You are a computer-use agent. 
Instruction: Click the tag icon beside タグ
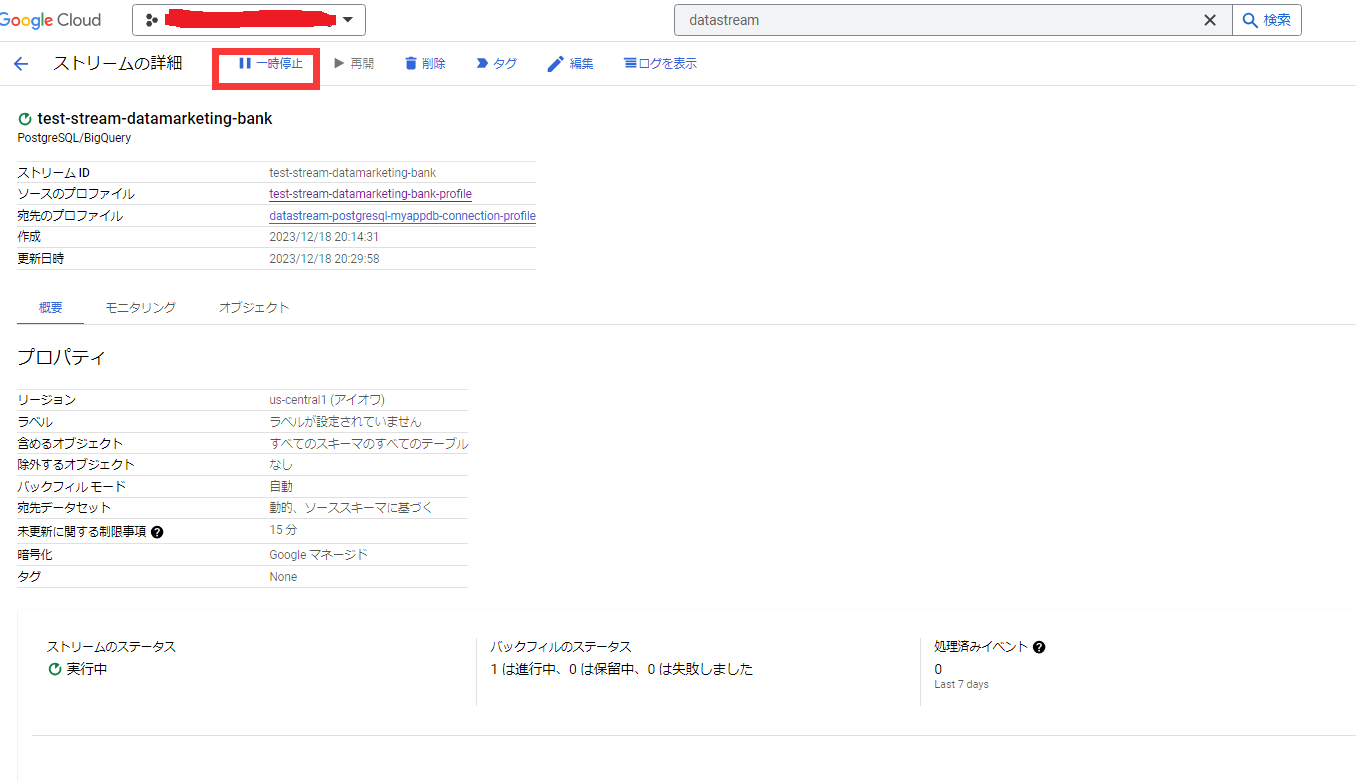(x=482, y=64)
